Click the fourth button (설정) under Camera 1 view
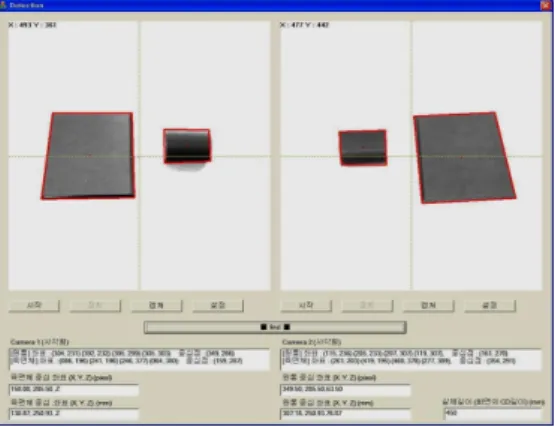 click(x=218, y=305)
